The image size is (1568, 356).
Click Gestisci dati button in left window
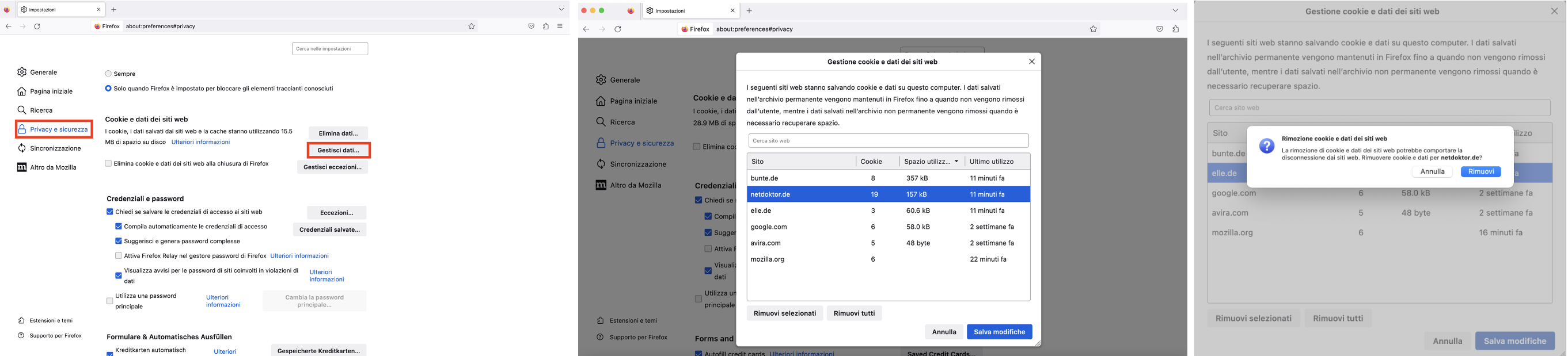coord(339,150)
